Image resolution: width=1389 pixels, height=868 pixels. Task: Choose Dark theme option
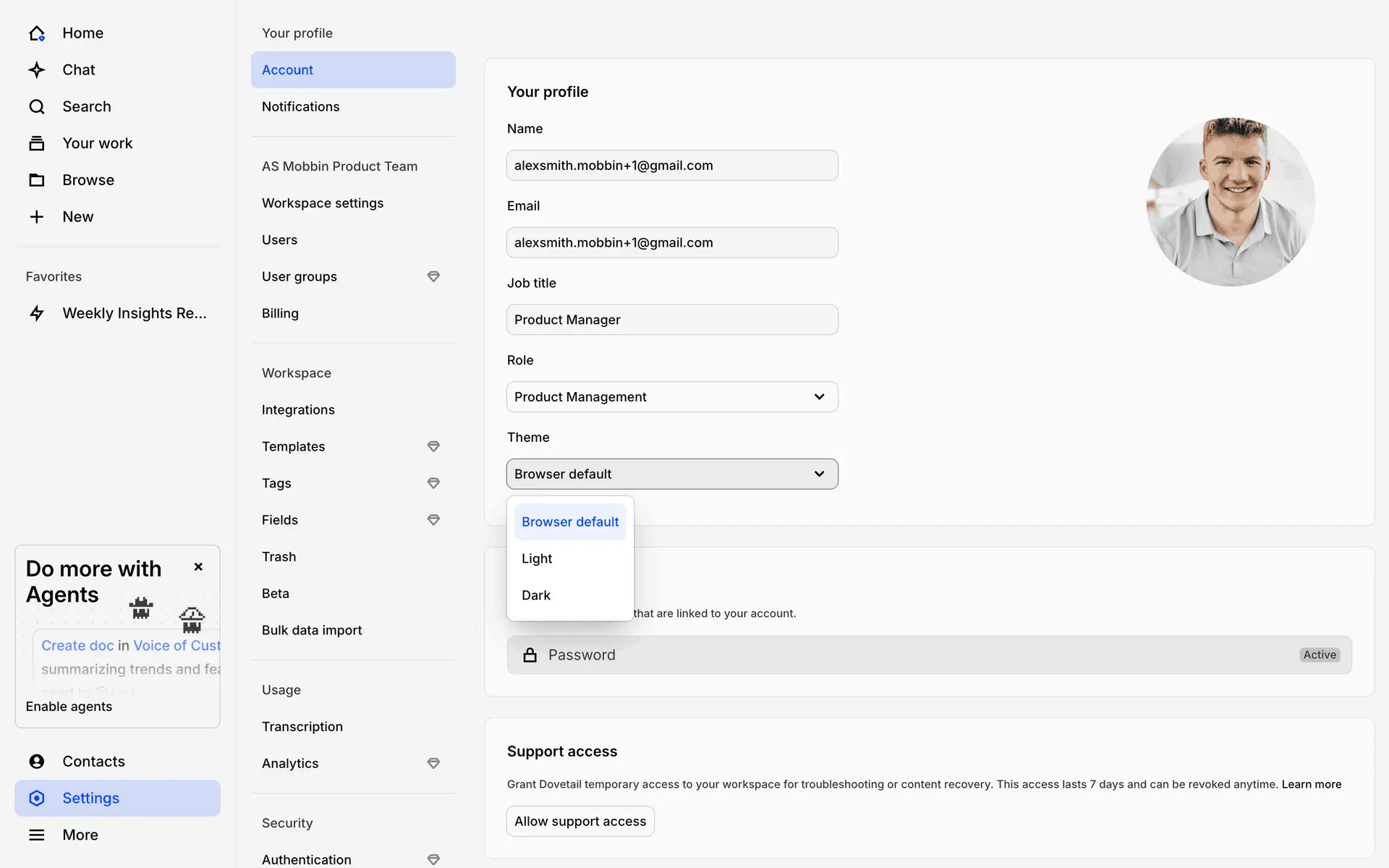[536, 595]
